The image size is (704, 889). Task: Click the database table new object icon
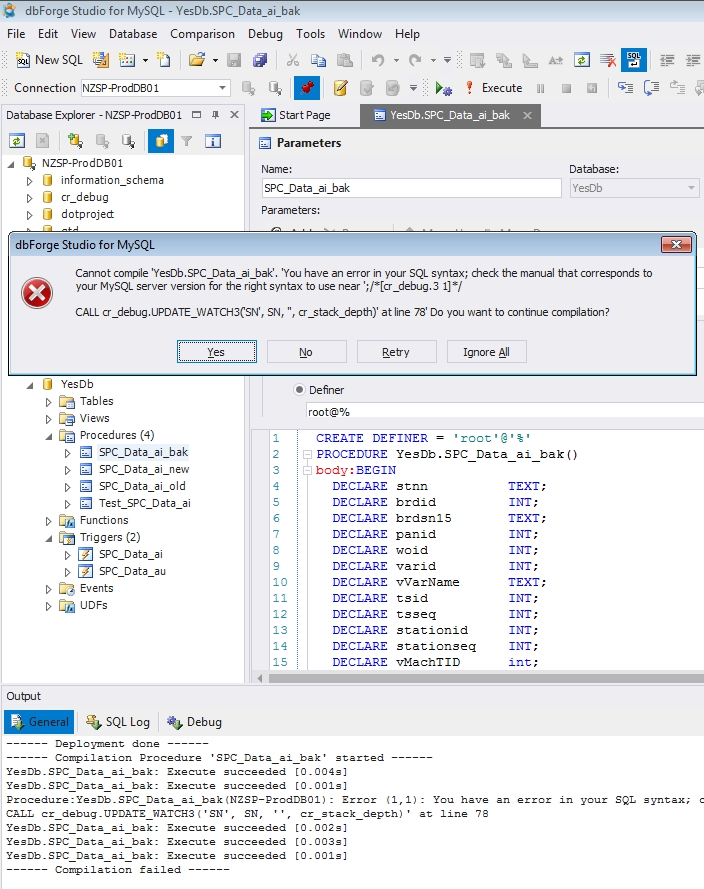(127, 60)
